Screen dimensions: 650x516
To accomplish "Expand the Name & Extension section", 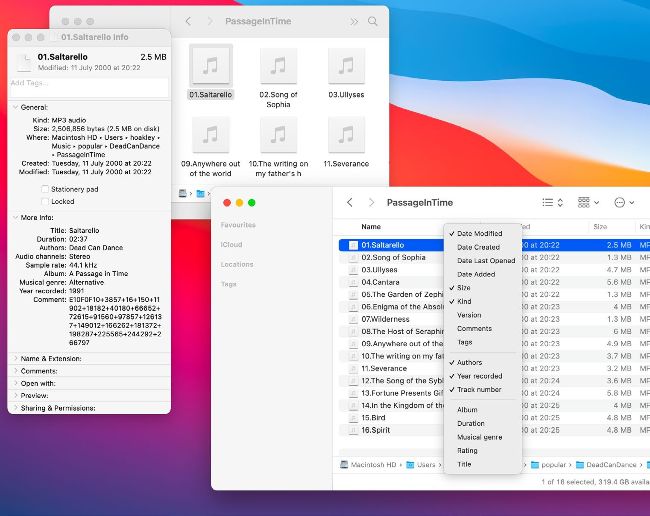I will pos(14,358).
